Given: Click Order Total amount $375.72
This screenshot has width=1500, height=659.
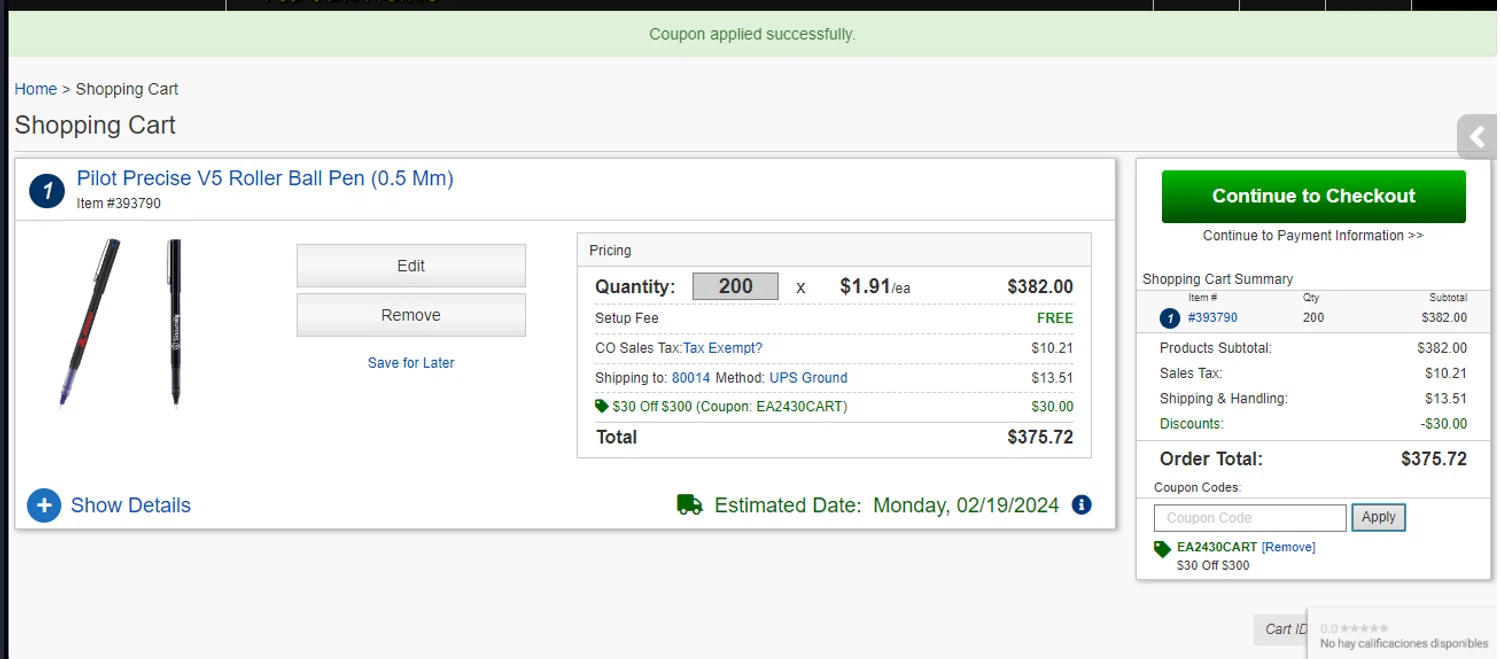Looking at the screenshot, I should click(1433, 459).
